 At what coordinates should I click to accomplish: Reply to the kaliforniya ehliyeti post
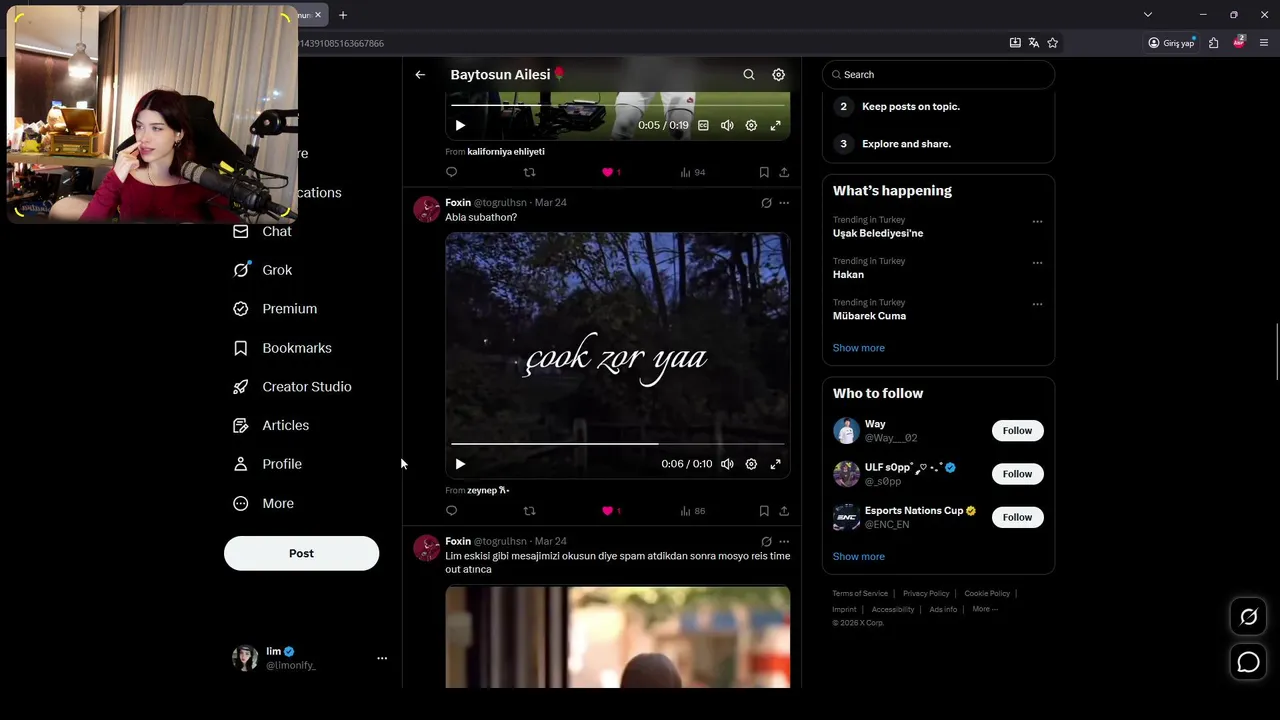point(451,172)
